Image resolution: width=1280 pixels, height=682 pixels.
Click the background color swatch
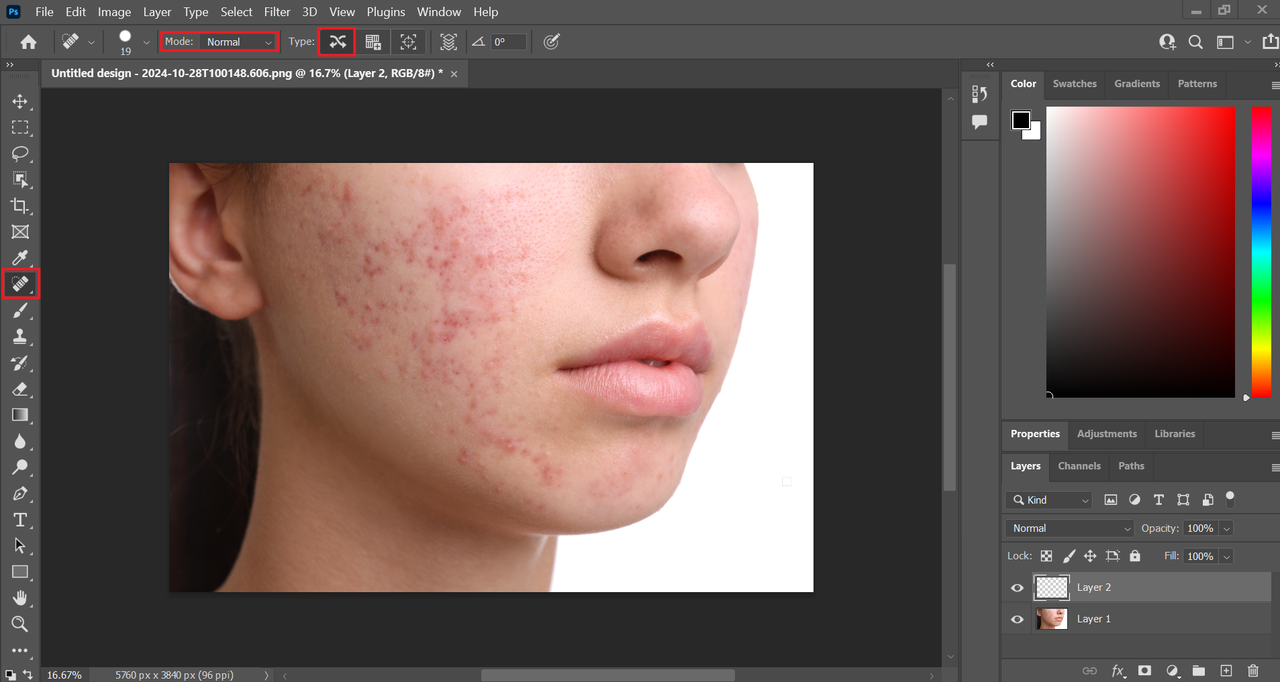coord(1034,132)
